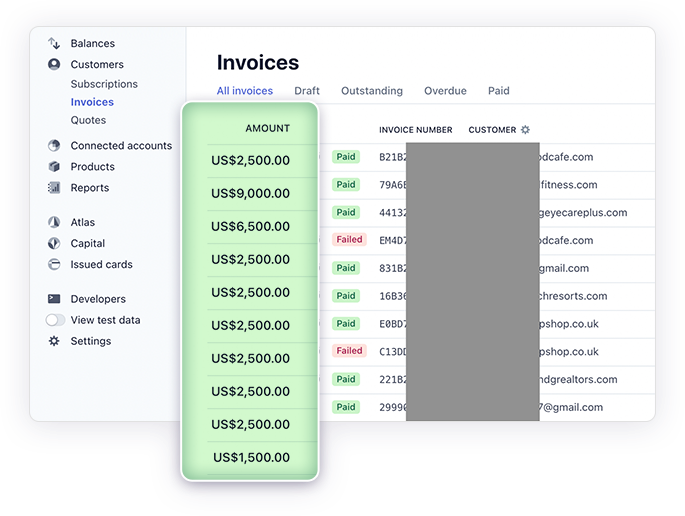This screenshot has height=516, width=685.
Task: Switch to the Paid tab
Action: point(498,91)
